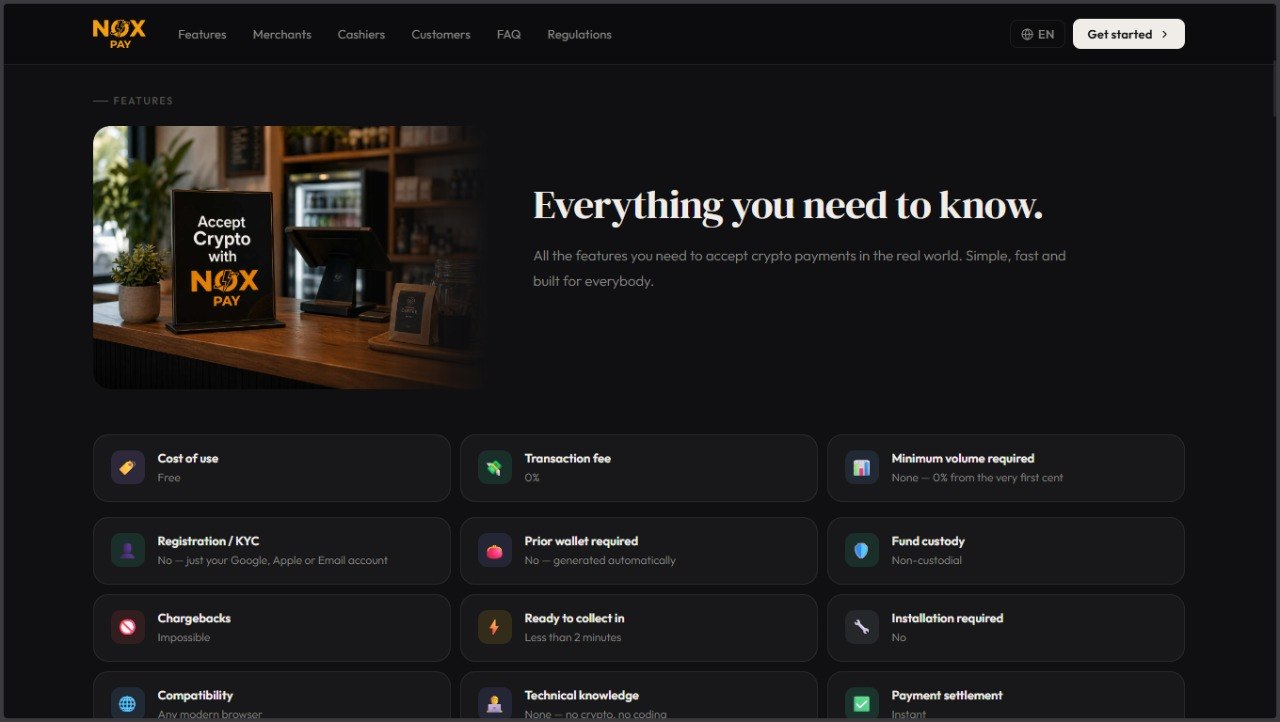Image resolution: width=1280 pixels, height=722 pixels.
Task: Click 'Free' under Cost of use
Action: (x=169, y=477)
